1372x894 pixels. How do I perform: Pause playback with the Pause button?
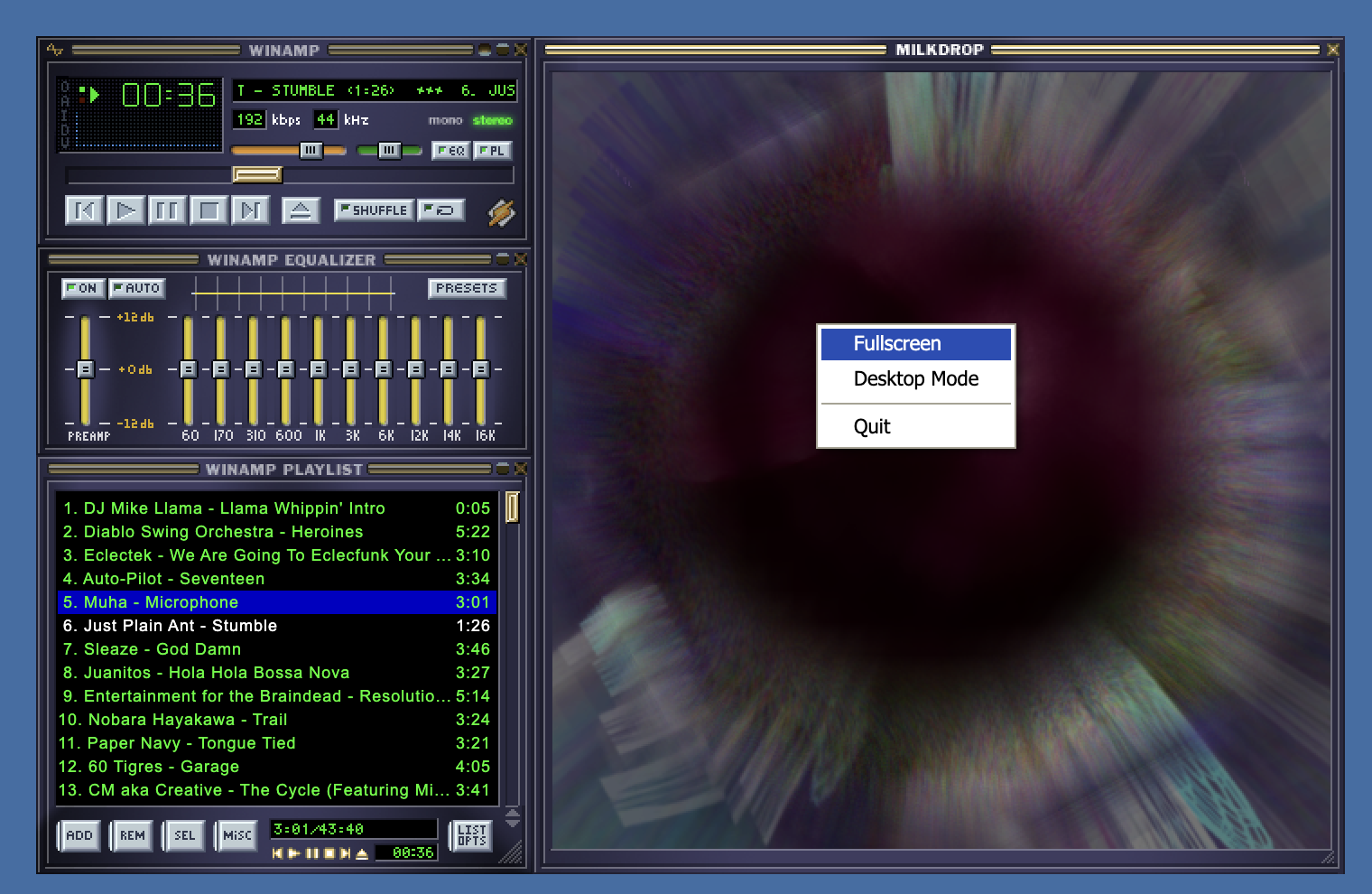tap(167, 210)
